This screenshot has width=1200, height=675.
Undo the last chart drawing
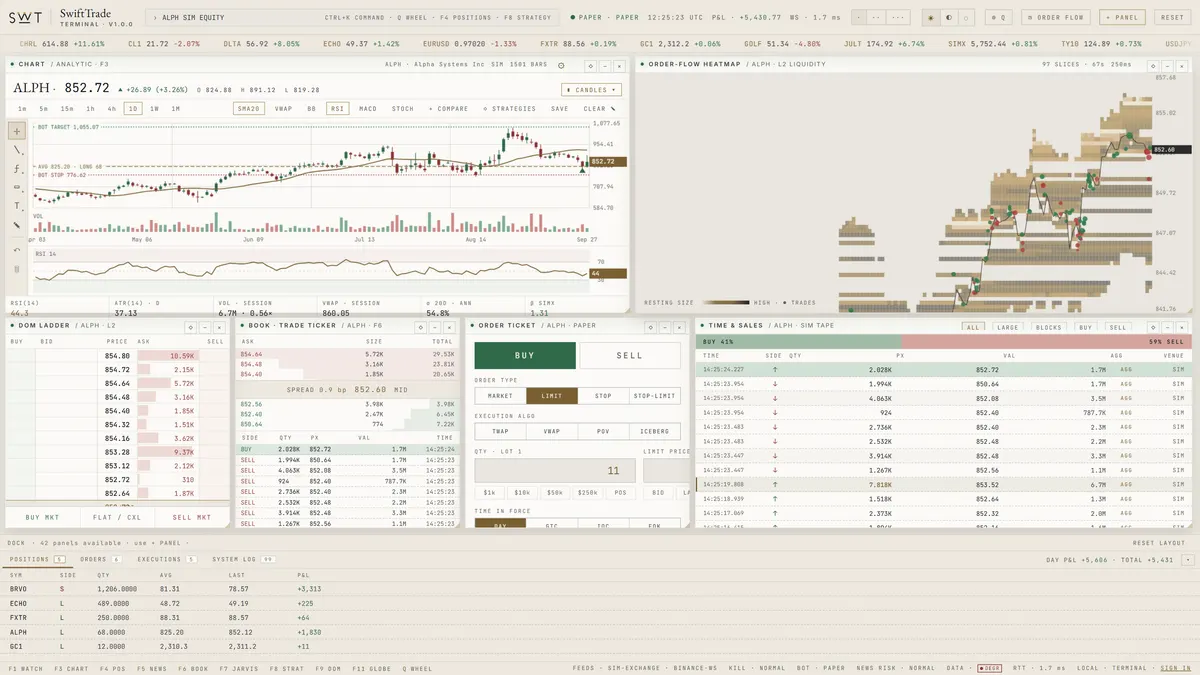(17, 249)
